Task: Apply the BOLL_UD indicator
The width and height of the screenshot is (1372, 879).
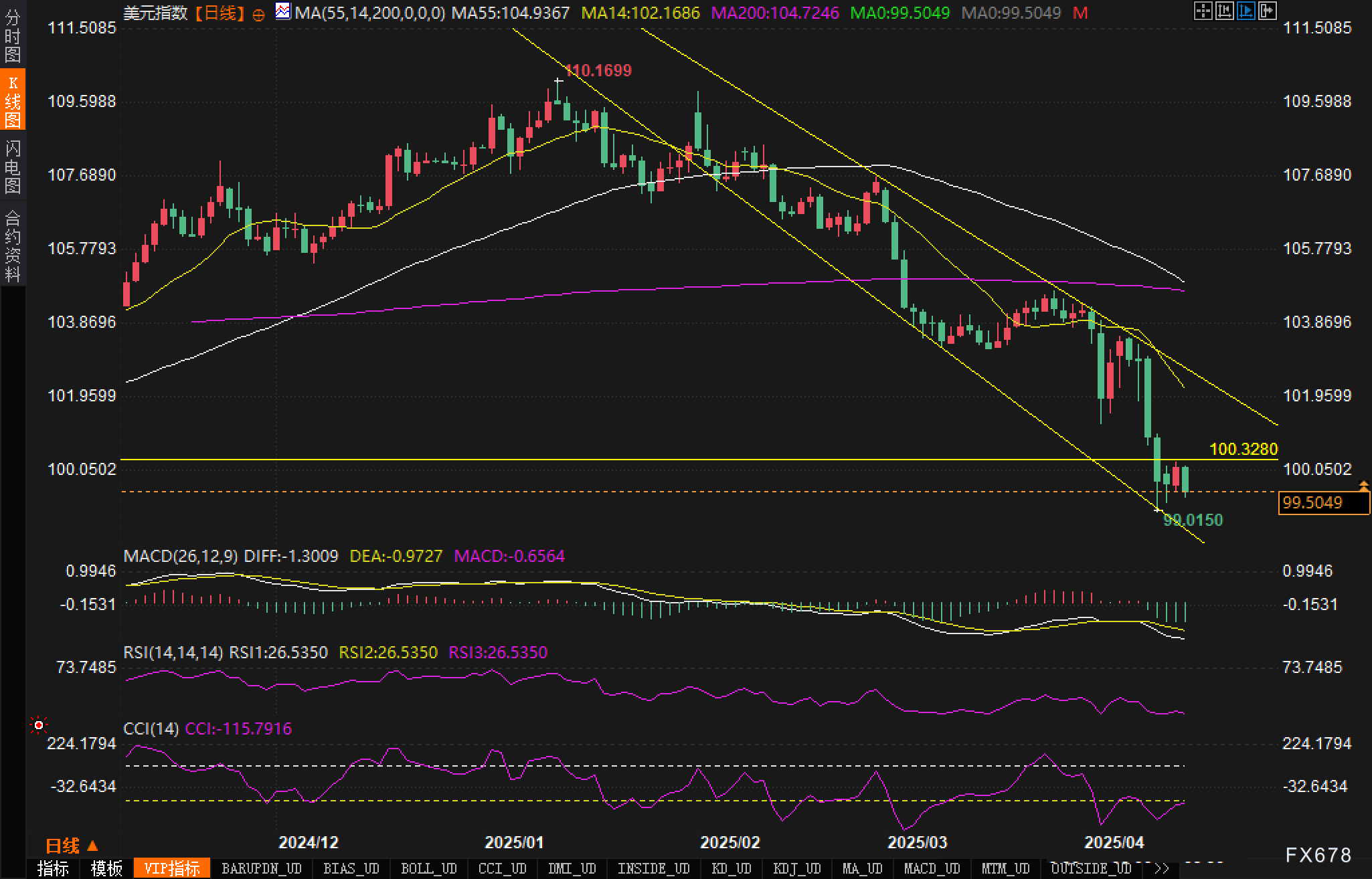Action: pyautogui.click(x=428, y=868)
